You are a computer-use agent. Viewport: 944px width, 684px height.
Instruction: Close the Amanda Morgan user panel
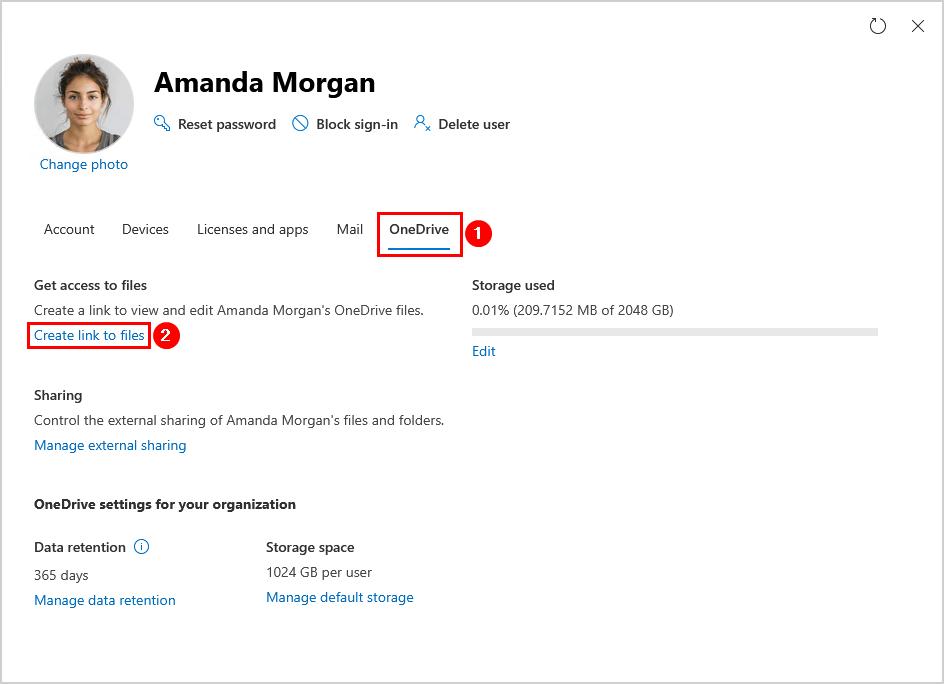[x=918, y=27]
